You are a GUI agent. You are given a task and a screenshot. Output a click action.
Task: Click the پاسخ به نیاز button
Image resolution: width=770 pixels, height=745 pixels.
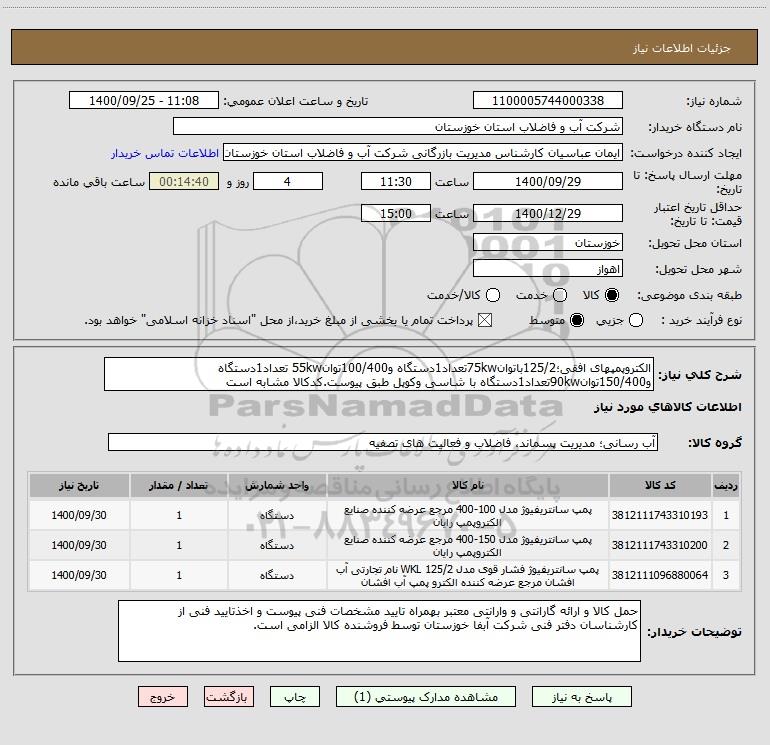582,697
